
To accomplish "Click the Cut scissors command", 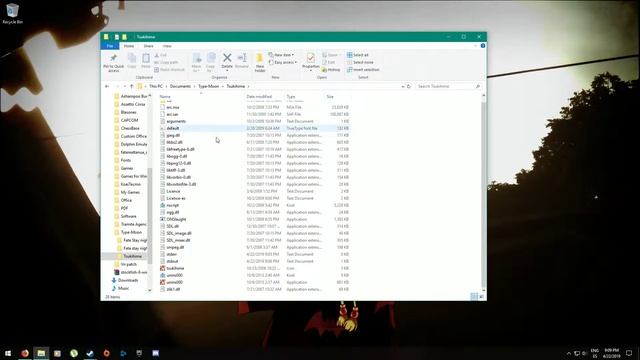I will coord(160,55).
